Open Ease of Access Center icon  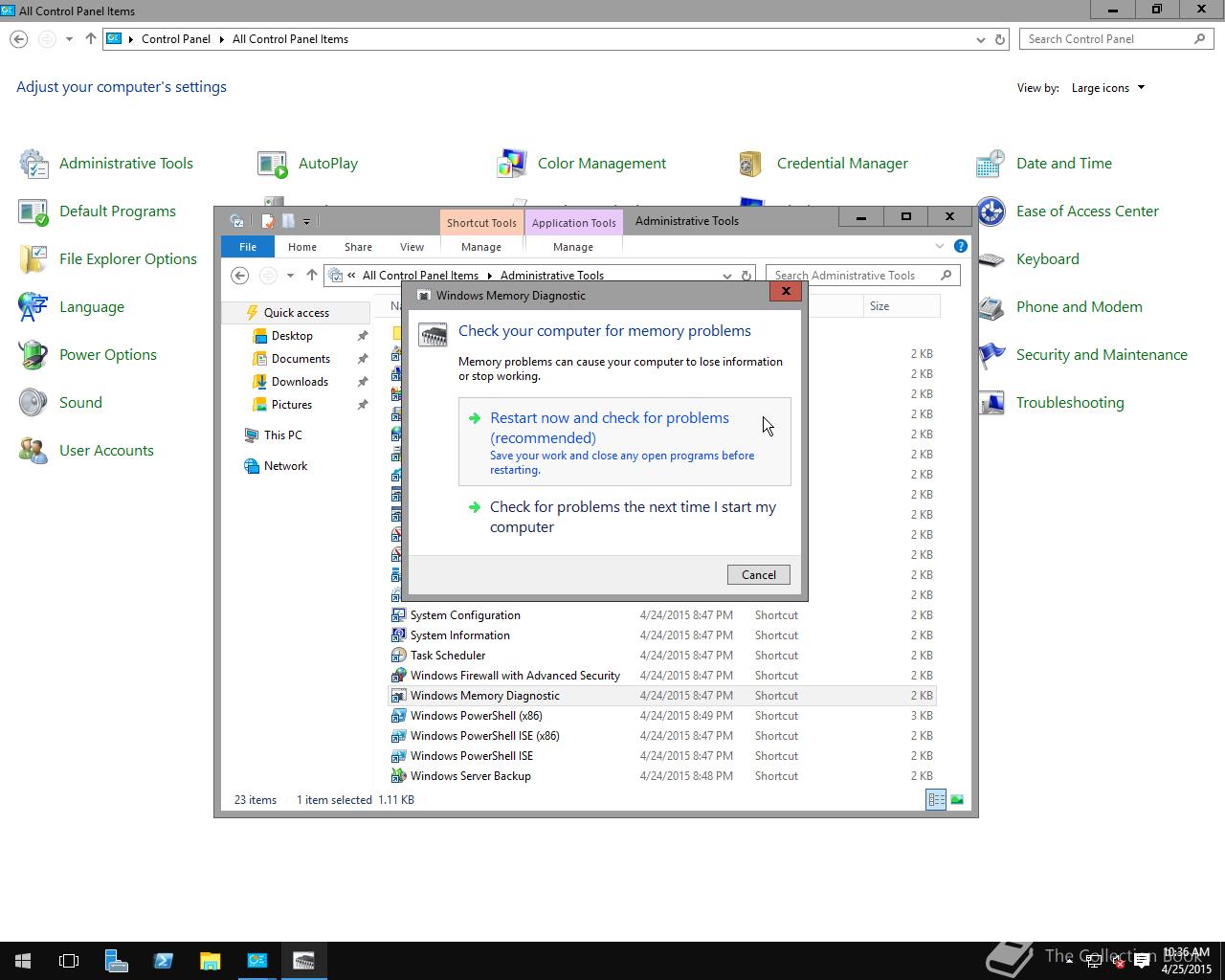[x=1067, y=212]
